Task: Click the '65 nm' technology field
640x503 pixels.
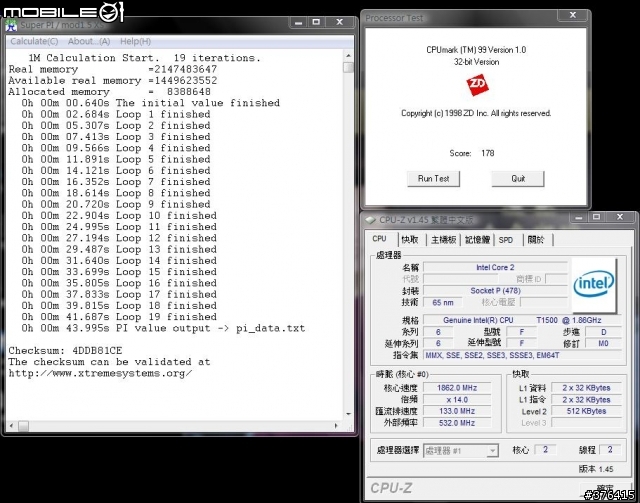Action: point(443,303)
